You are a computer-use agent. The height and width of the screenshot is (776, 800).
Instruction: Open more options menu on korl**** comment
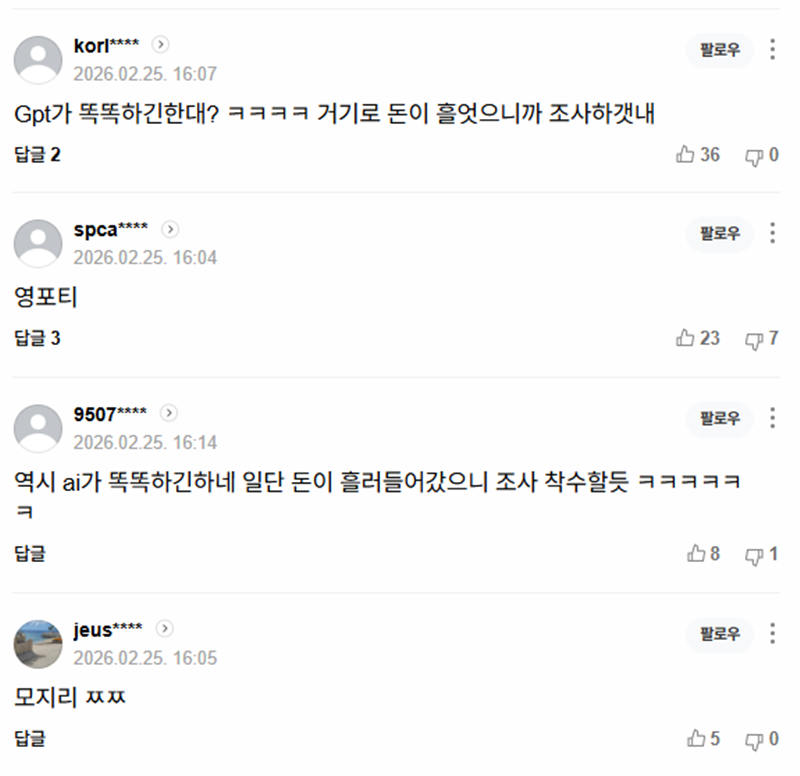coord(772,49)
